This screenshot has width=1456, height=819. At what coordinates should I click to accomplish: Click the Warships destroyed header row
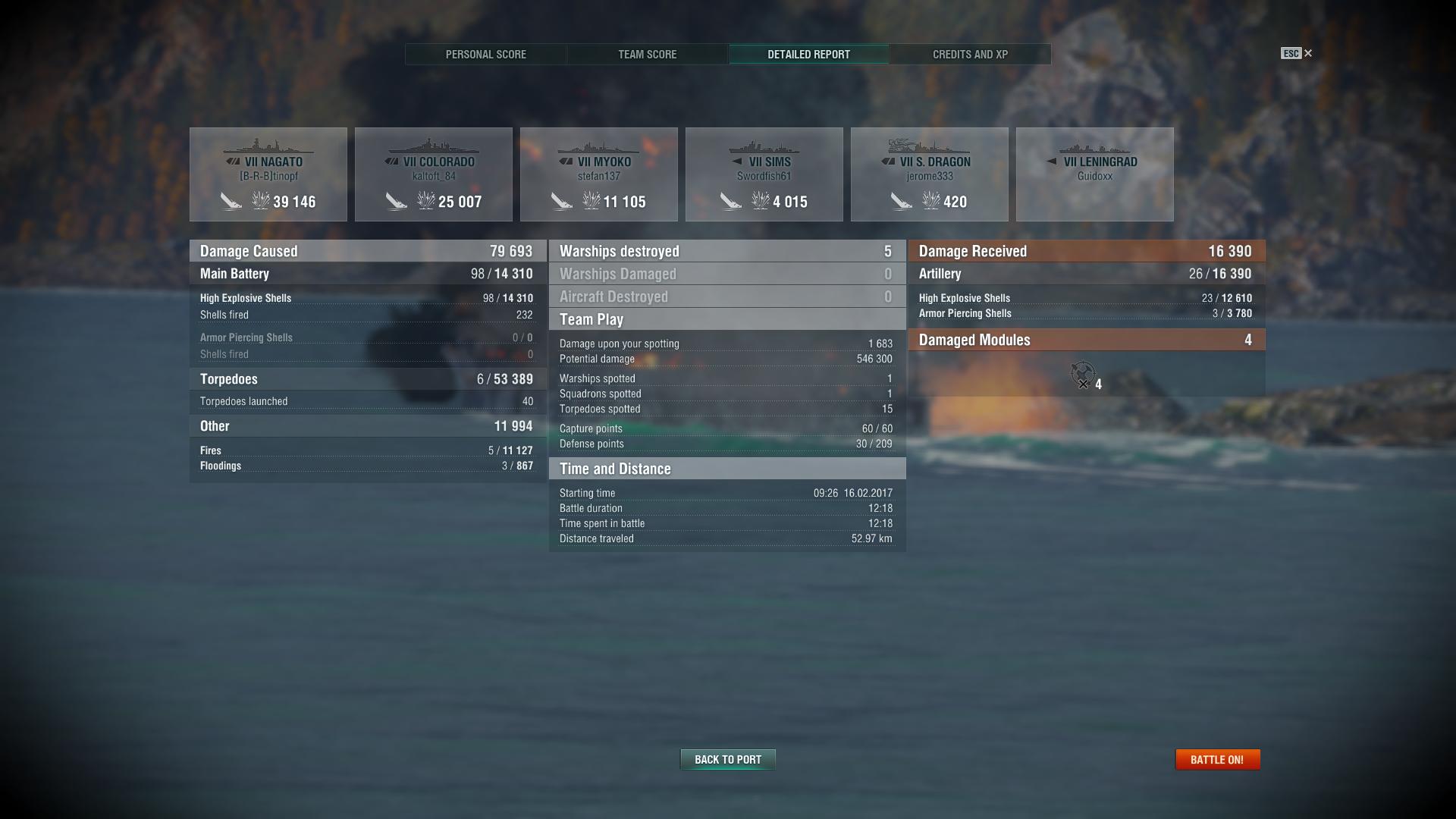tap(727, 251)
